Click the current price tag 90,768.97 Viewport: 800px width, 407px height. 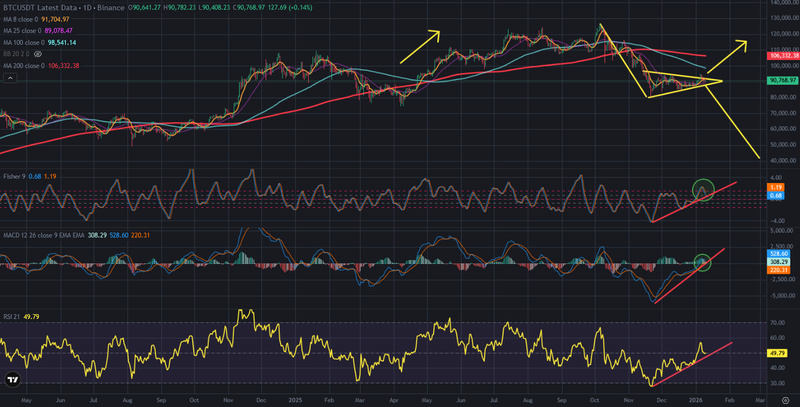tap(782, 80)
